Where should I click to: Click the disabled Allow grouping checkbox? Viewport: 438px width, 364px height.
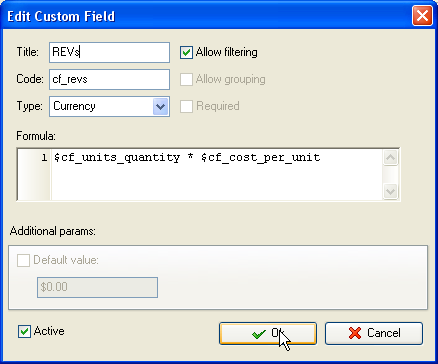pos(186,79)
